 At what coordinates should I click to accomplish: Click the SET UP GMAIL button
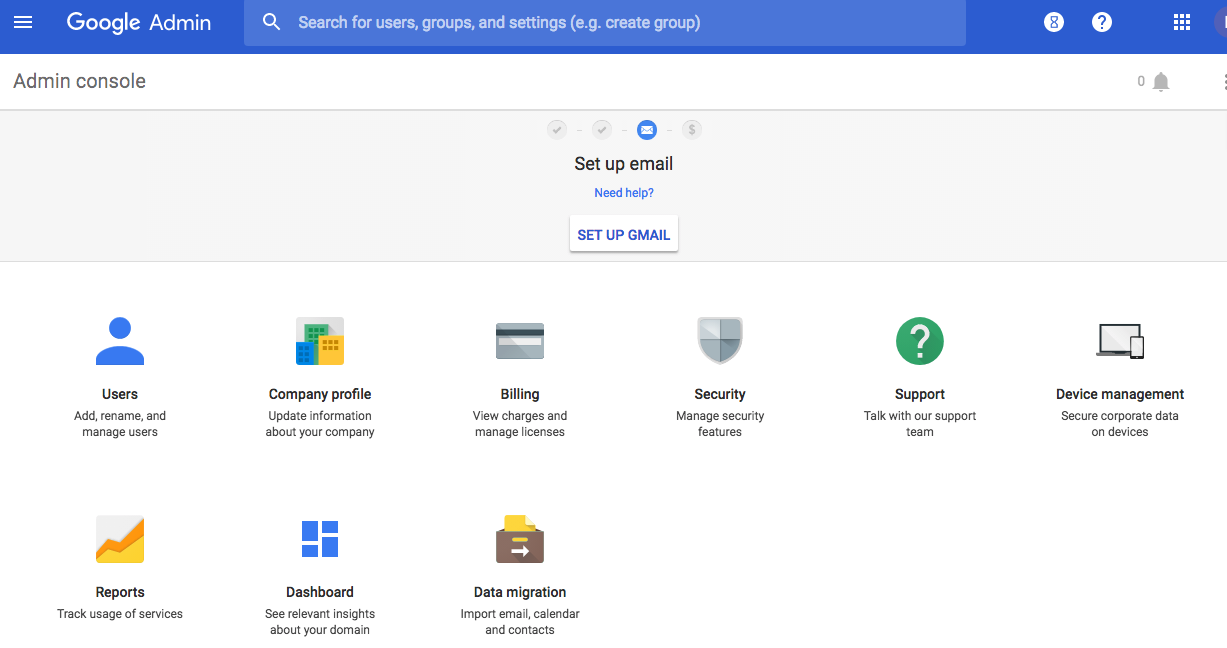coord(624,234)
